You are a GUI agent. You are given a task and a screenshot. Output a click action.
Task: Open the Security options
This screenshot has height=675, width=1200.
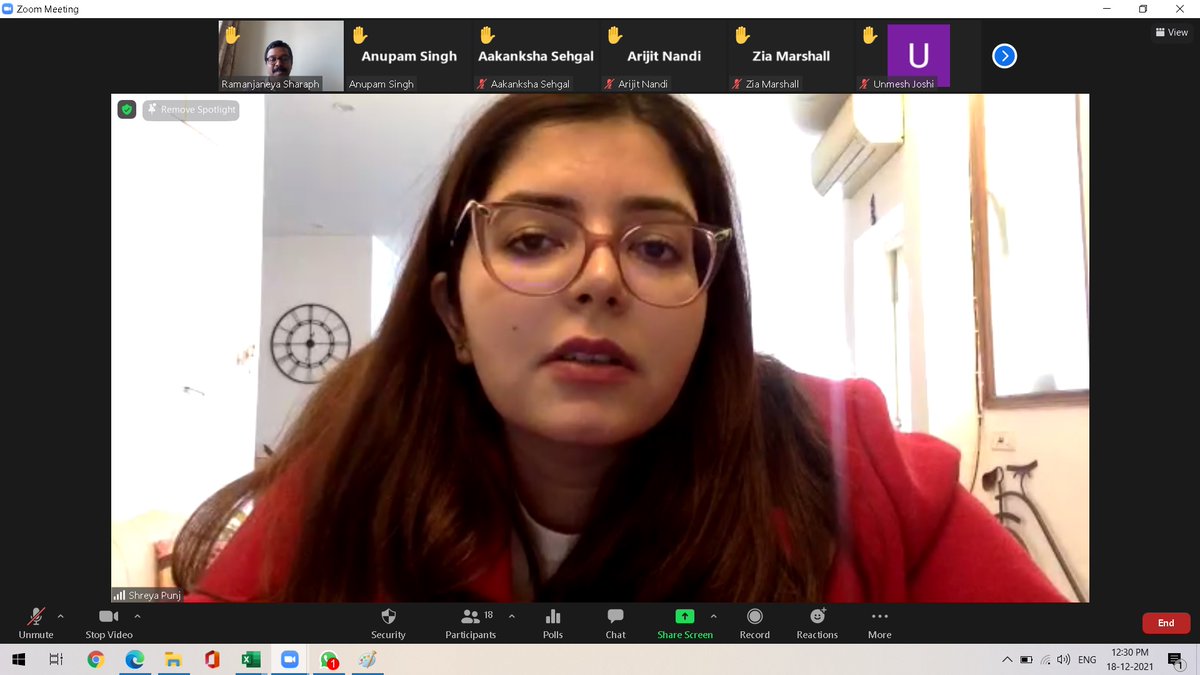click(388, 623)
